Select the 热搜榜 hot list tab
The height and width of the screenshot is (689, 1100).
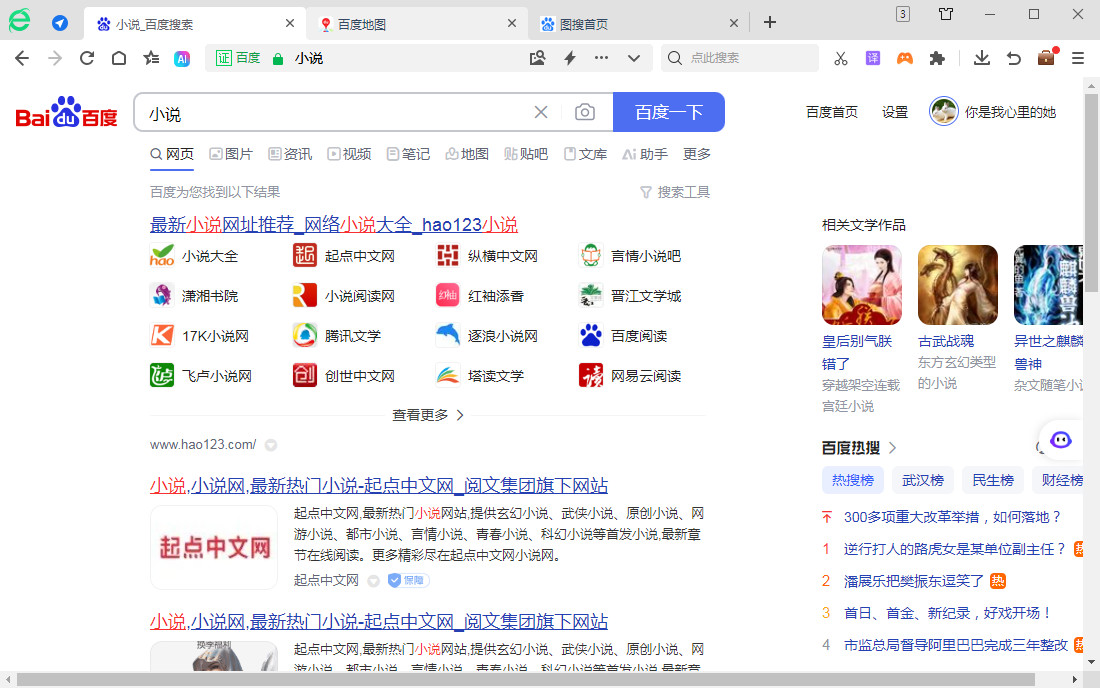[x=852, y=481]
